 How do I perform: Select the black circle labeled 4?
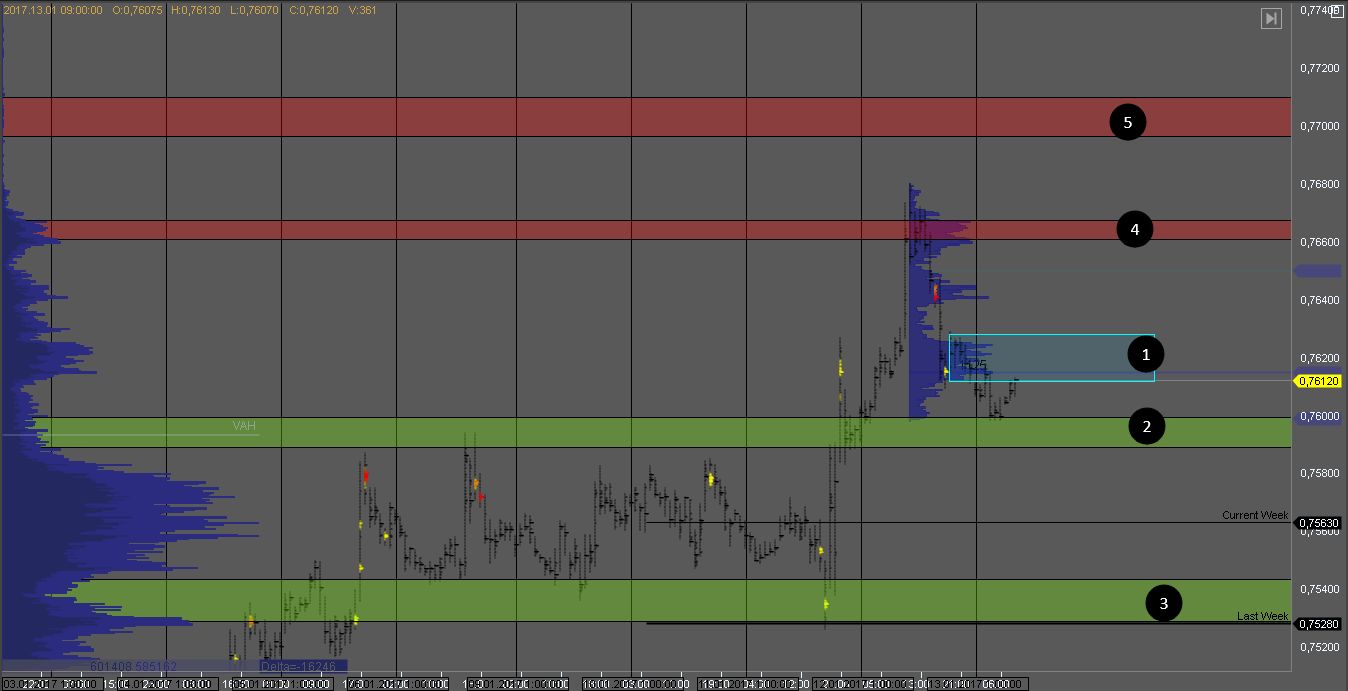tap(1134, 230)
